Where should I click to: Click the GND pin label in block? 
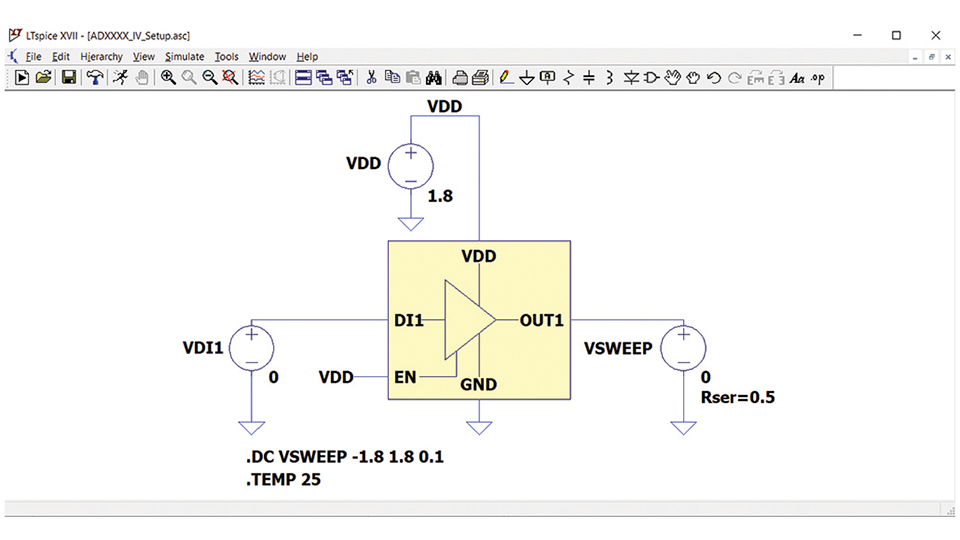pos(478,384)
